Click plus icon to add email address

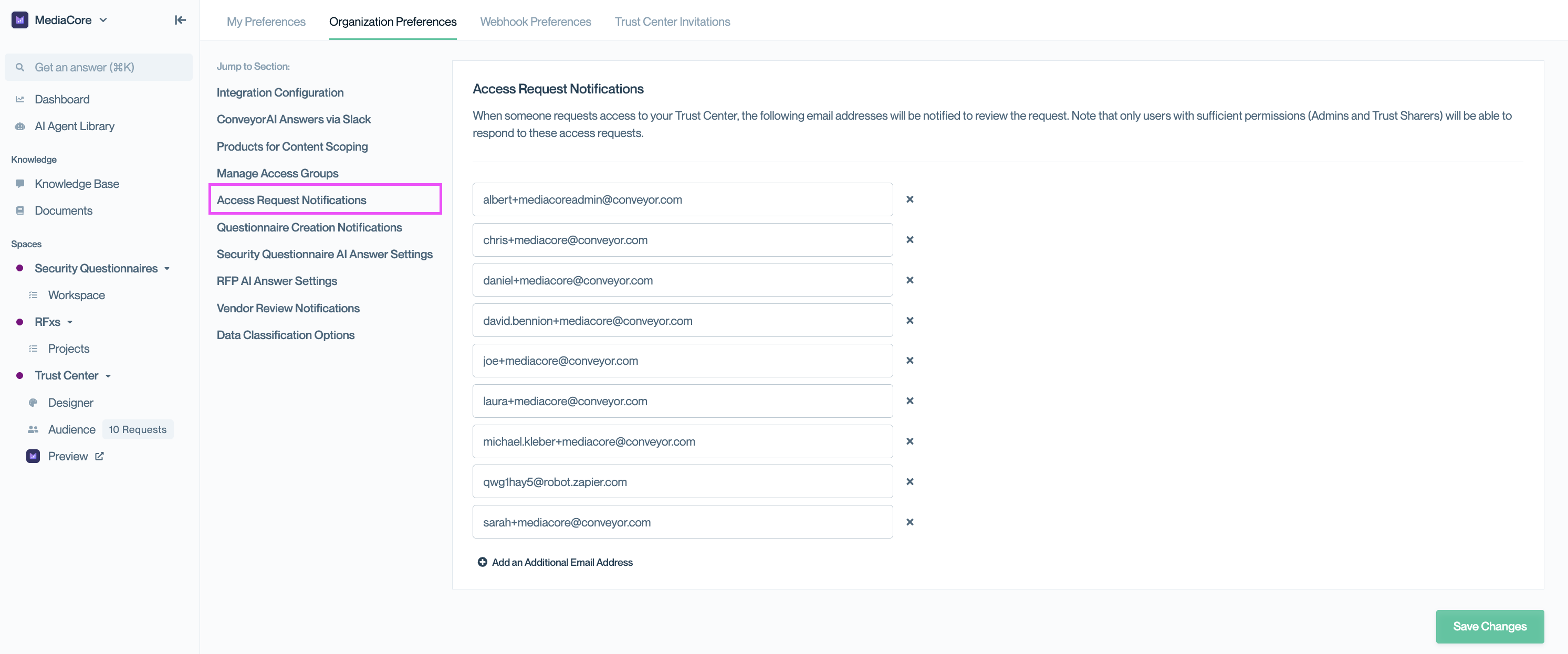482,562
